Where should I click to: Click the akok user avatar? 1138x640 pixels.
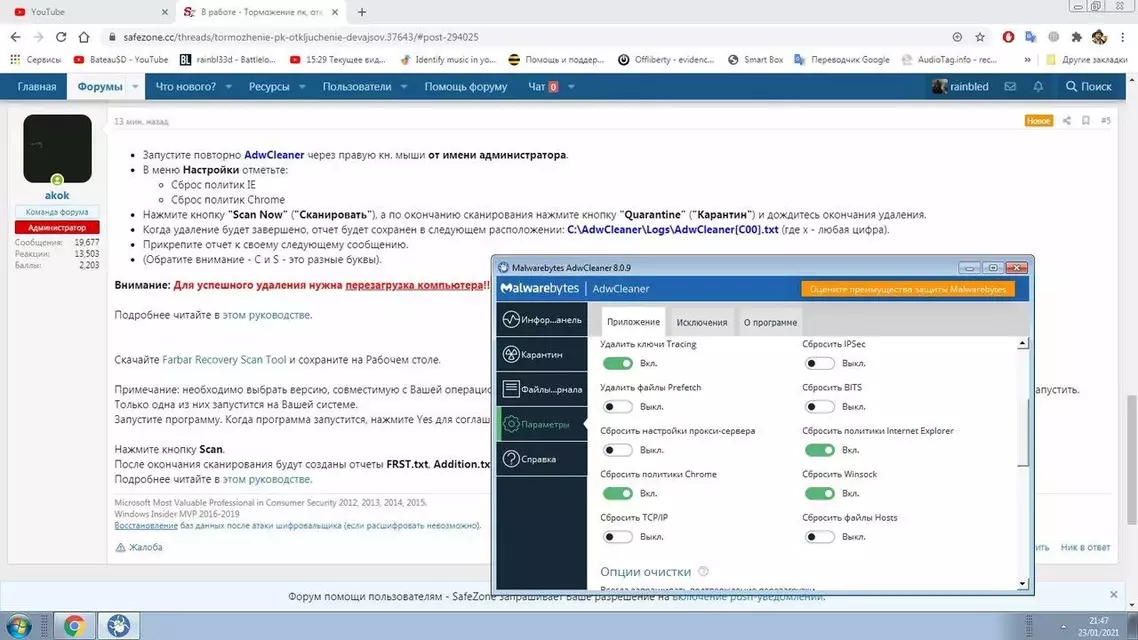(57, 149)
